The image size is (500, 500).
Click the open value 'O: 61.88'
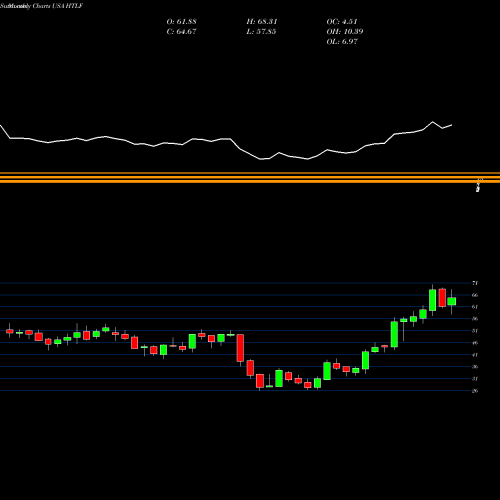pos(181,22)
